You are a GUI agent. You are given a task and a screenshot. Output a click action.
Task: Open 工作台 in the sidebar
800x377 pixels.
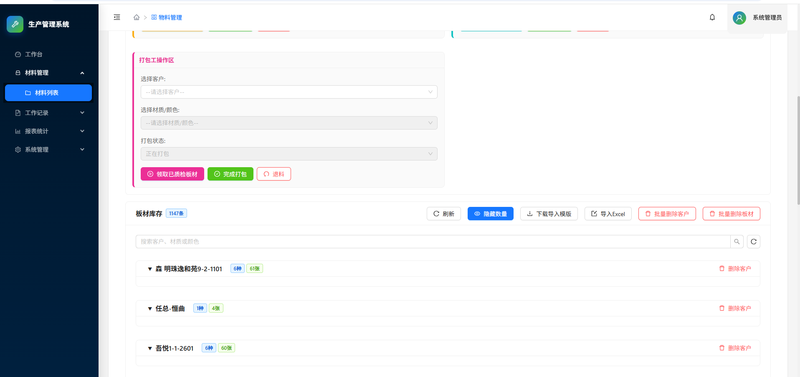pos(49,54)
